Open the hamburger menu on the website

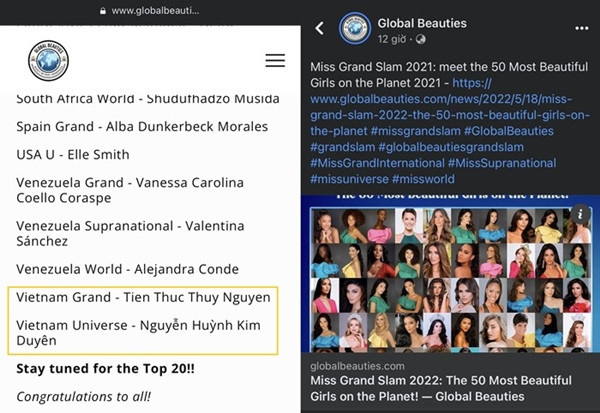coord(275,61)
